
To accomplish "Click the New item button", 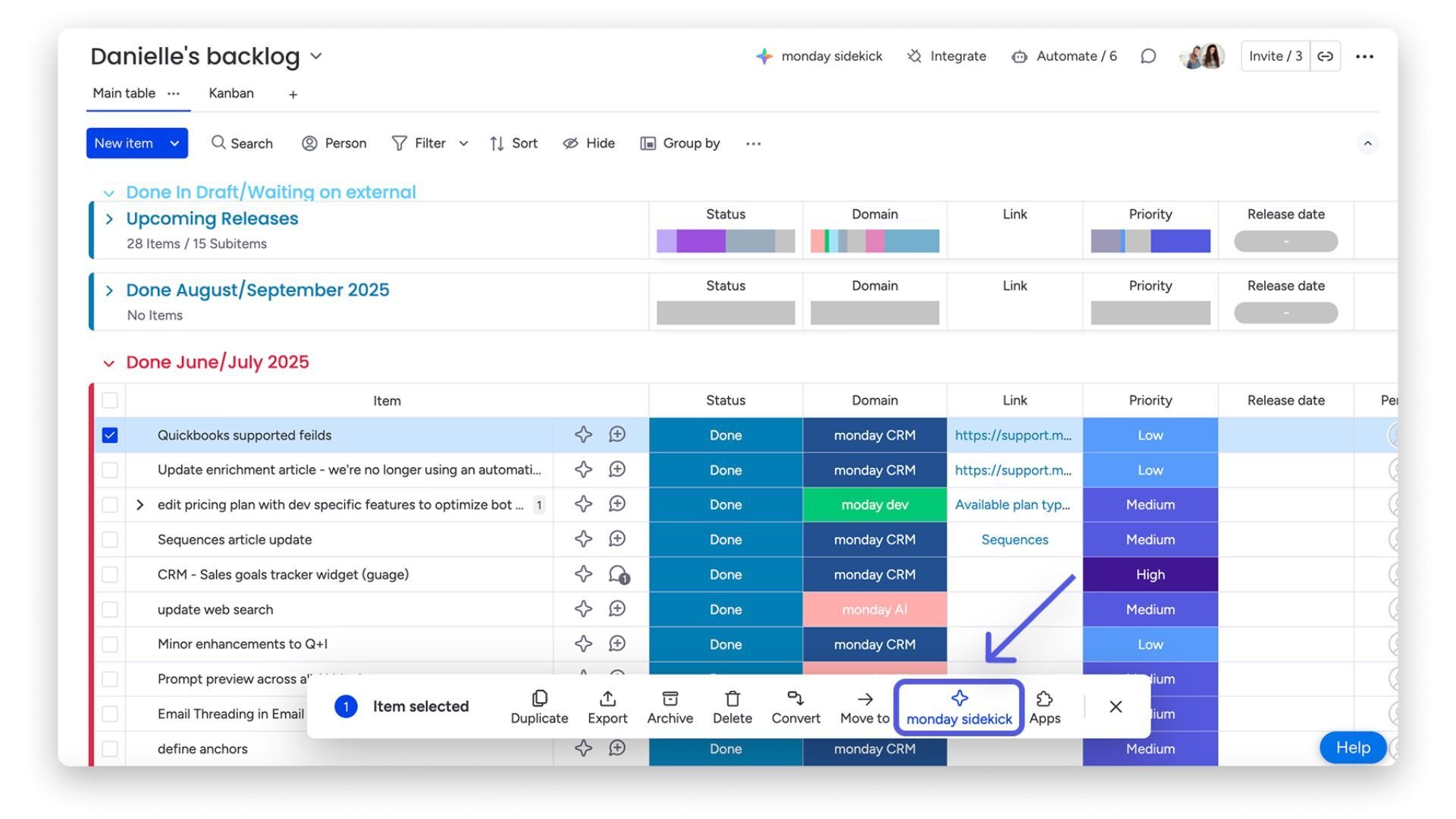I will pyautogui.click(x=124, y=143).
